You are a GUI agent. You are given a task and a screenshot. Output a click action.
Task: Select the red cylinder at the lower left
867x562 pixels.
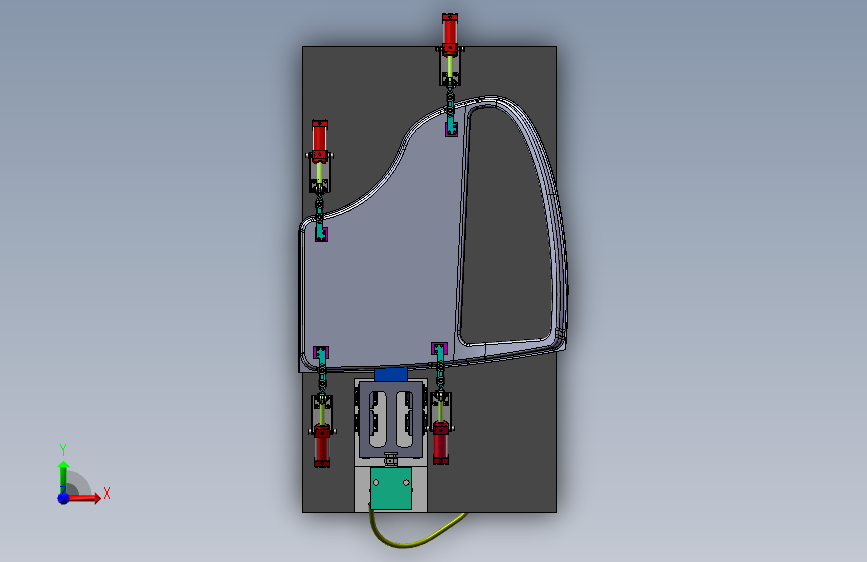[x=321, y=446]
